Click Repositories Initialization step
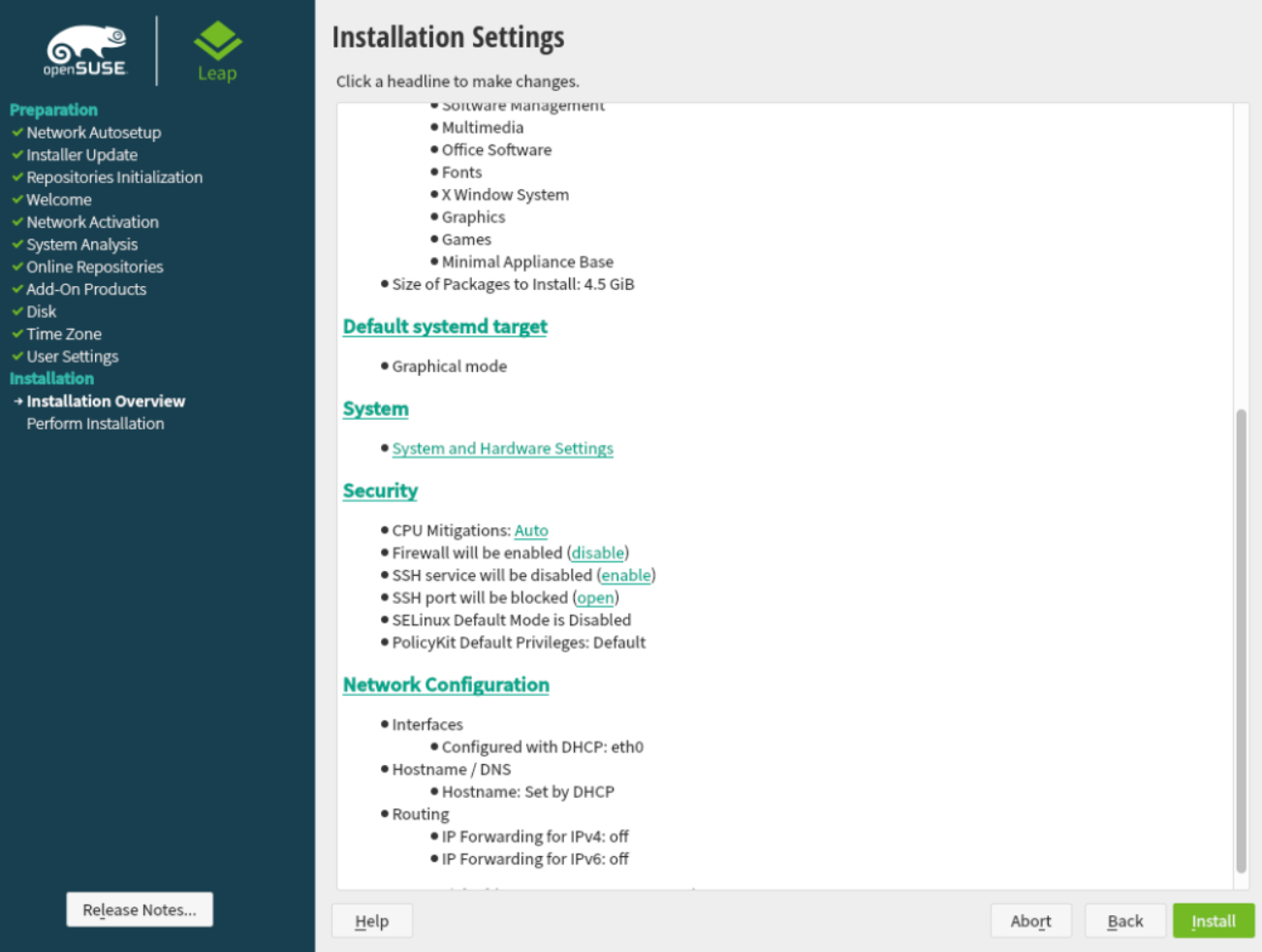The image size is (1262, 952). pos(114,177)
